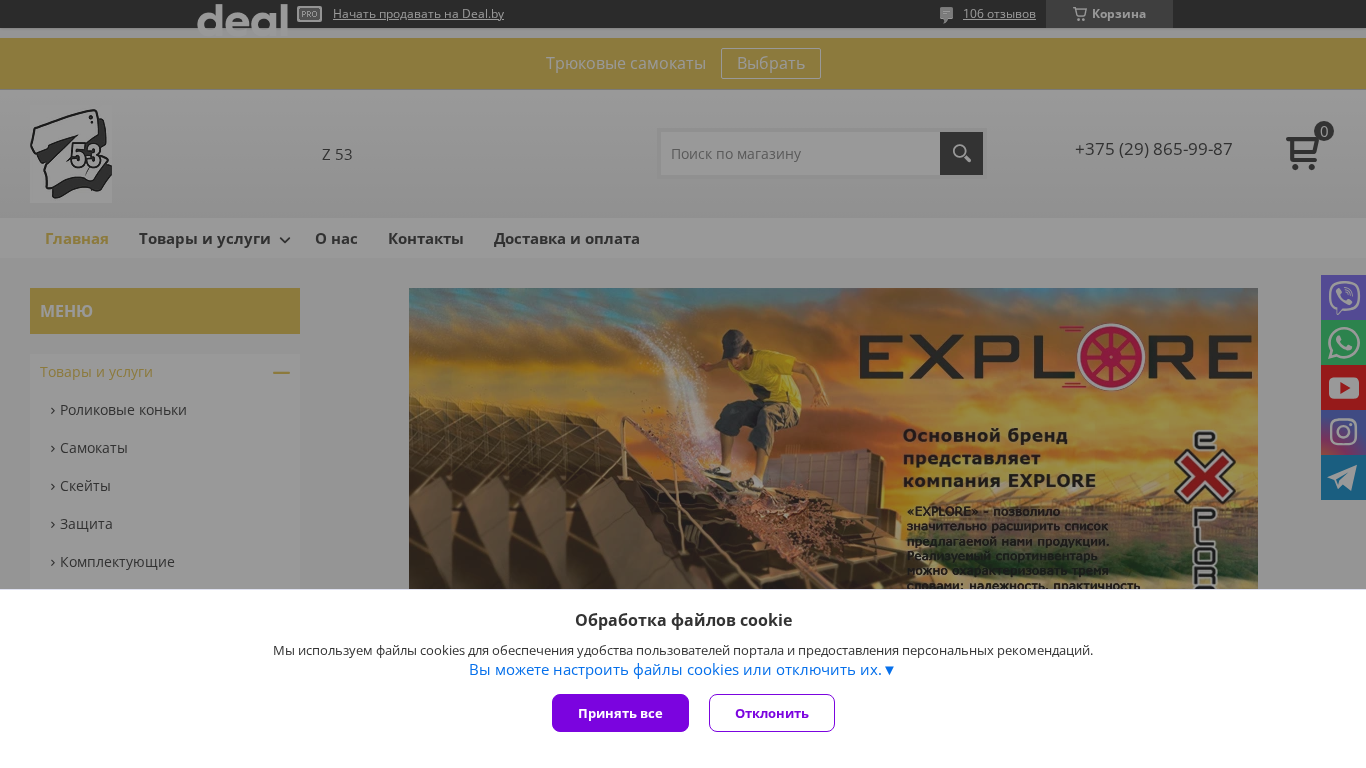Click the Поиск по магазину search field
The image size is (1366, 768).
click(x=800, y=153)
